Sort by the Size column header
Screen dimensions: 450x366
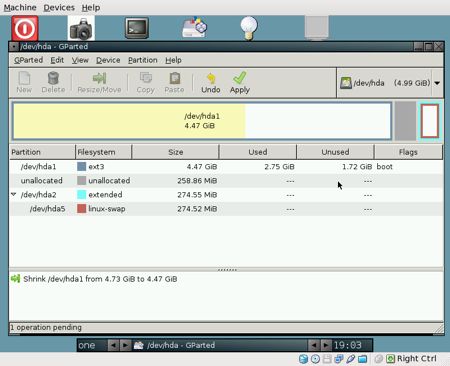point(176,152)
